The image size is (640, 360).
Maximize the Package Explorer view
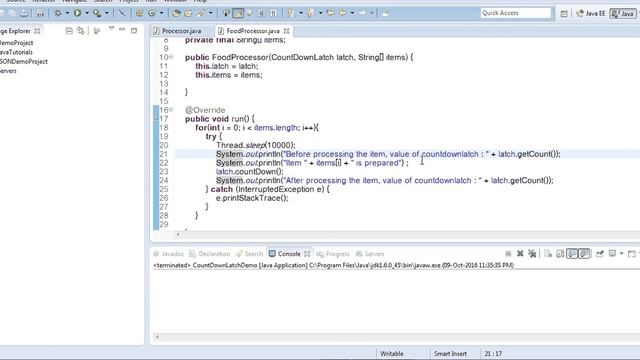[x=134, y=30]
